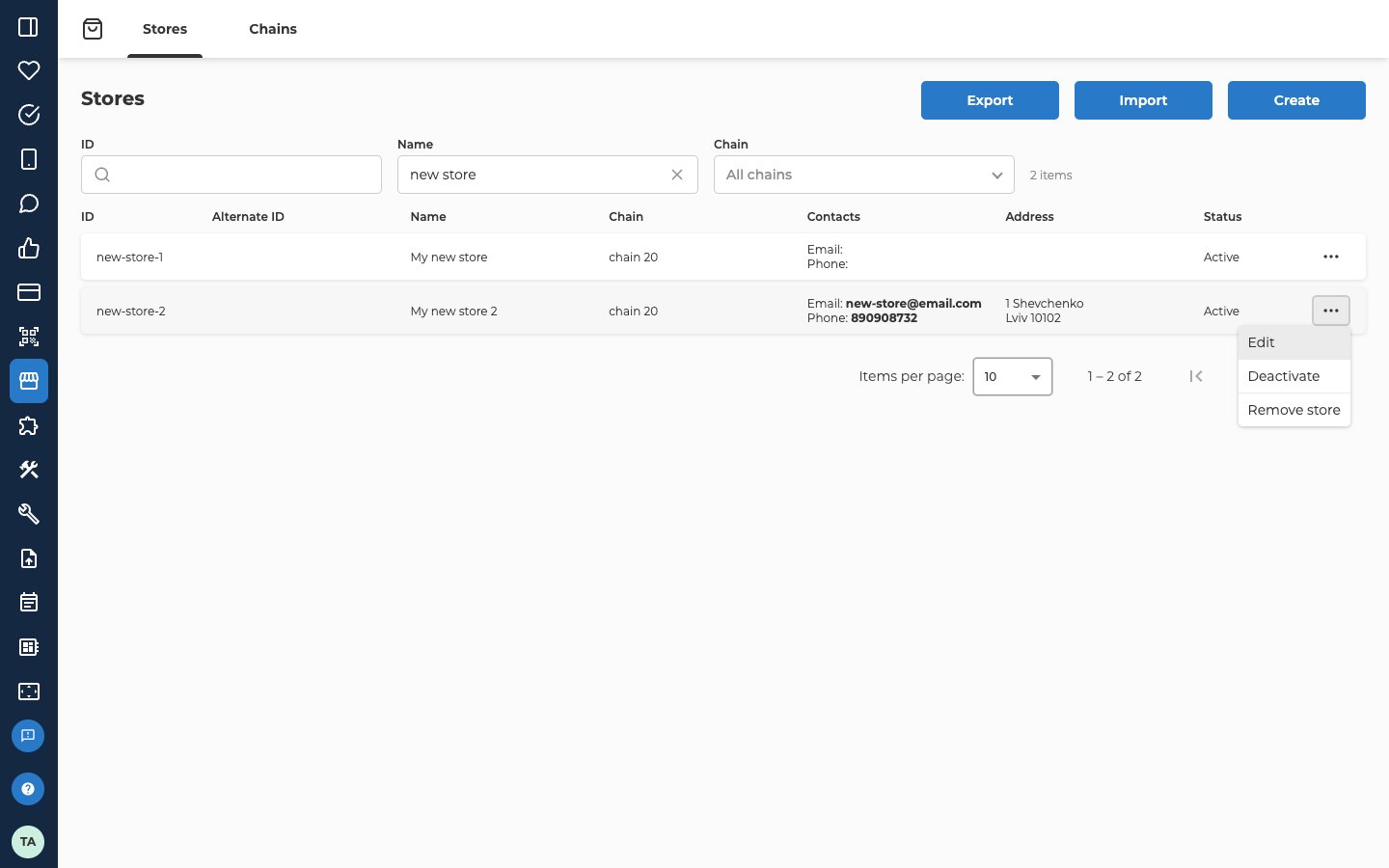Screen dimensions: 1389x868
Task: Select the stores shop icon in sidebar
Action: pos(29,381)
